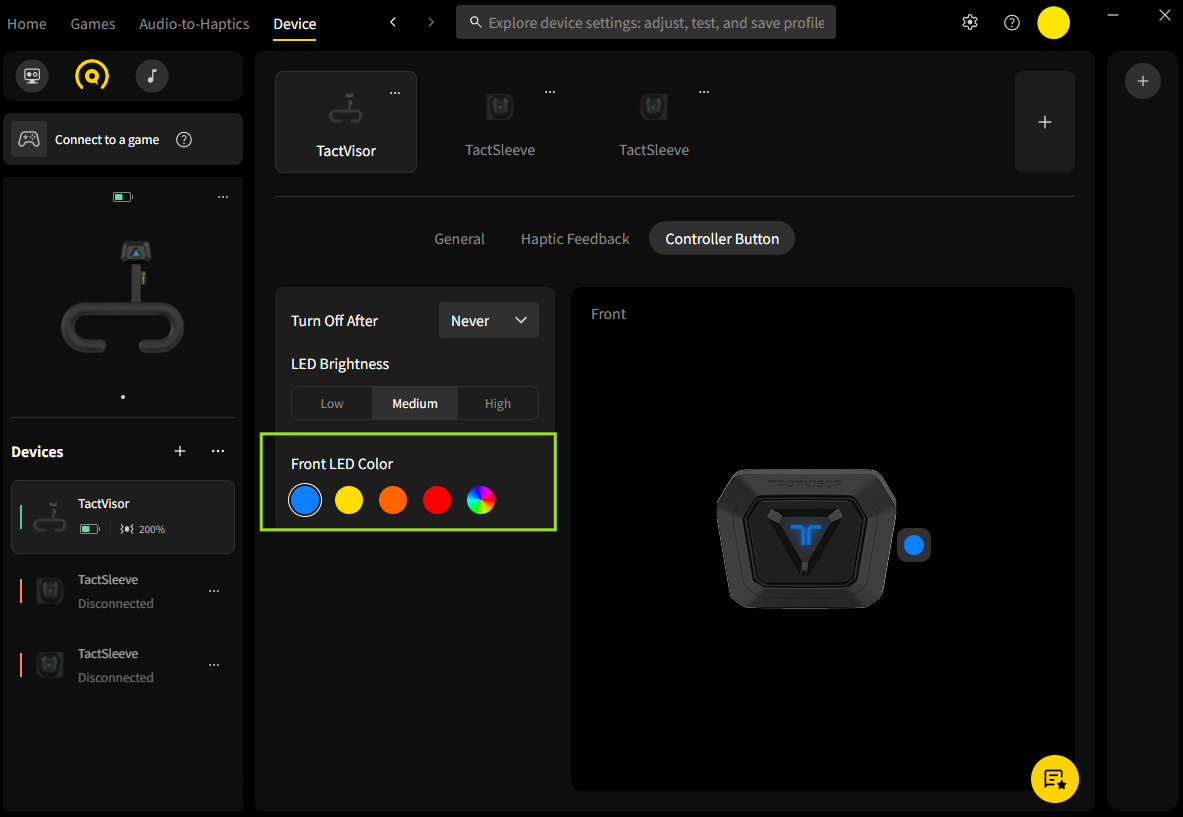The width and height of the screenshot is (1183, 817).
Task: Choose the rainbow Front LED color
Action: 481,499
